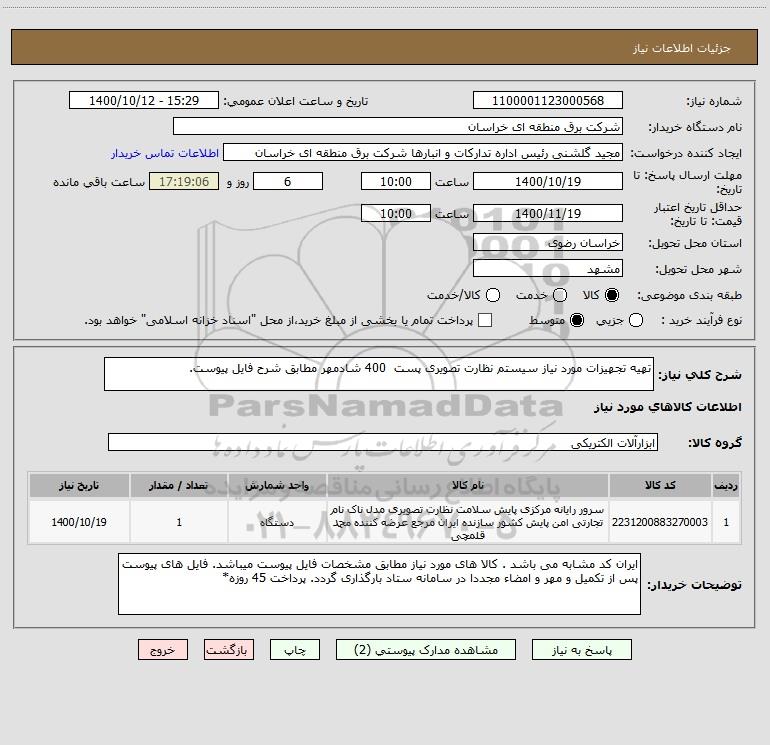The image size is (770, 745).
Task: Click the دستگاه unit cell
Action: 277,522
